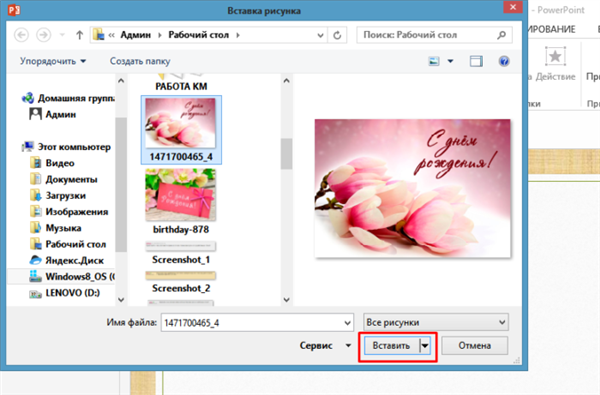Select Рабочий стол in navigation tree

pyautogui.click(x=68, y=244)
